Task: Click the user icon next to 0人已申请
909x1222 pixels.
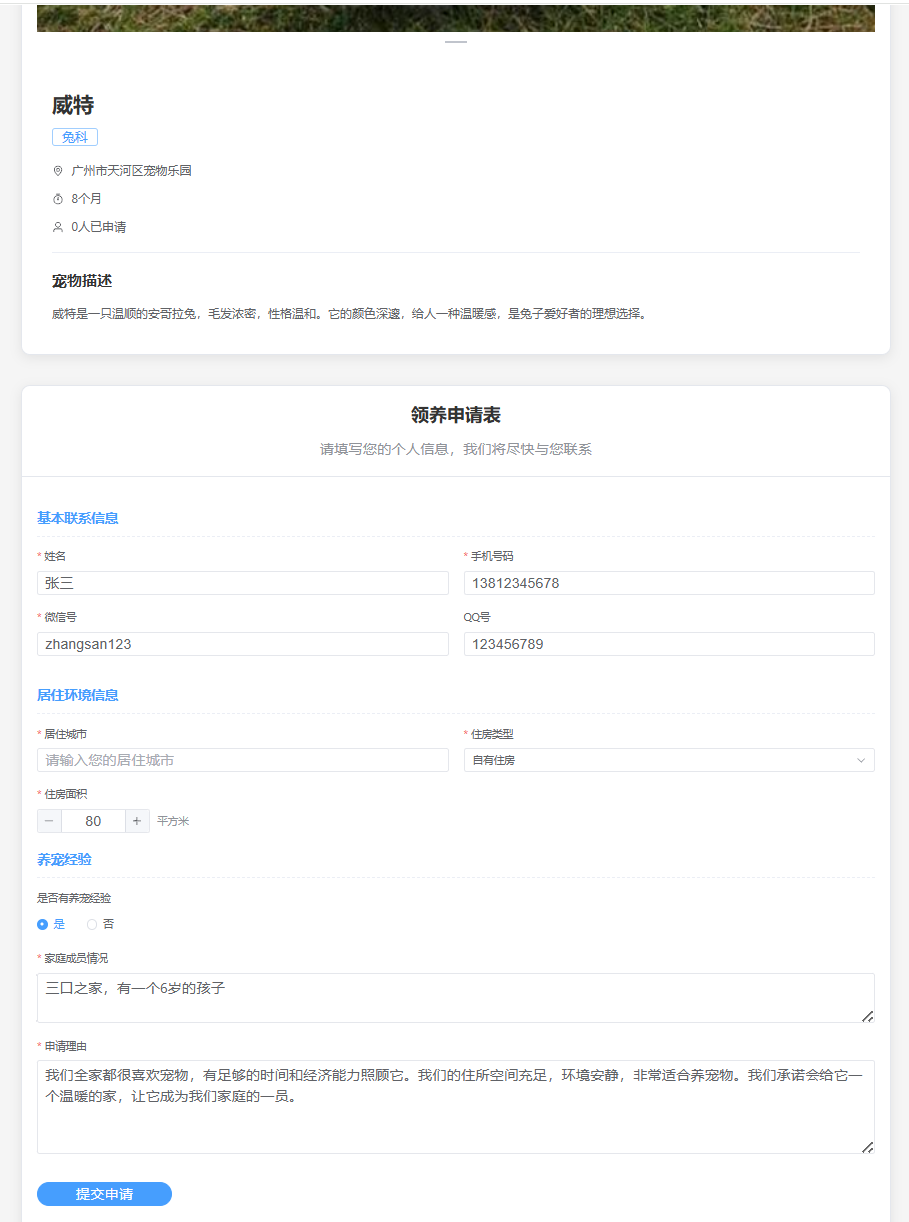Action: (58, 227)
